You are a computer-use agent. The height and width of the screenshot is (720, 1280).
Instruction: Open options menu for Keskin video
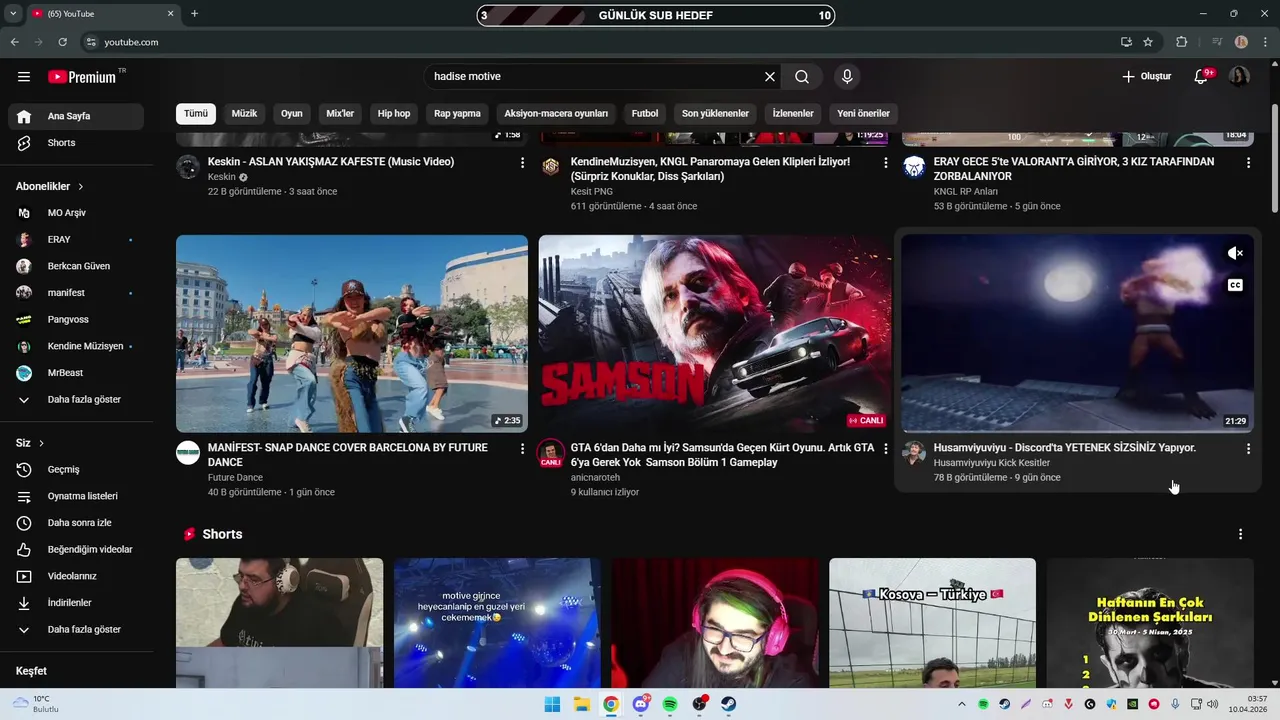[x=522, y=162]
